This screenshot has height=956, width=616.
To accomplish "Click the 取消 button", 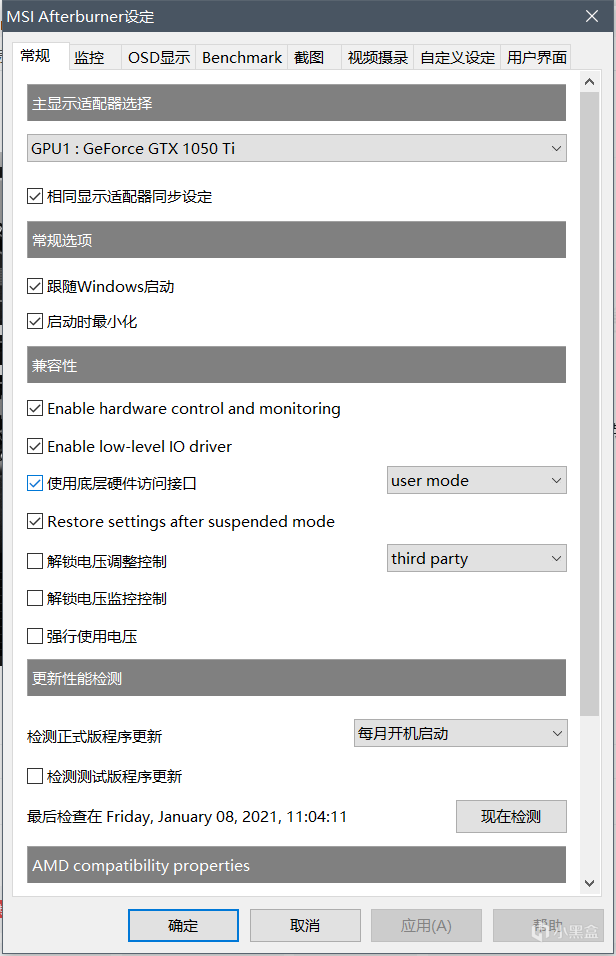I will tap(305, 926).
